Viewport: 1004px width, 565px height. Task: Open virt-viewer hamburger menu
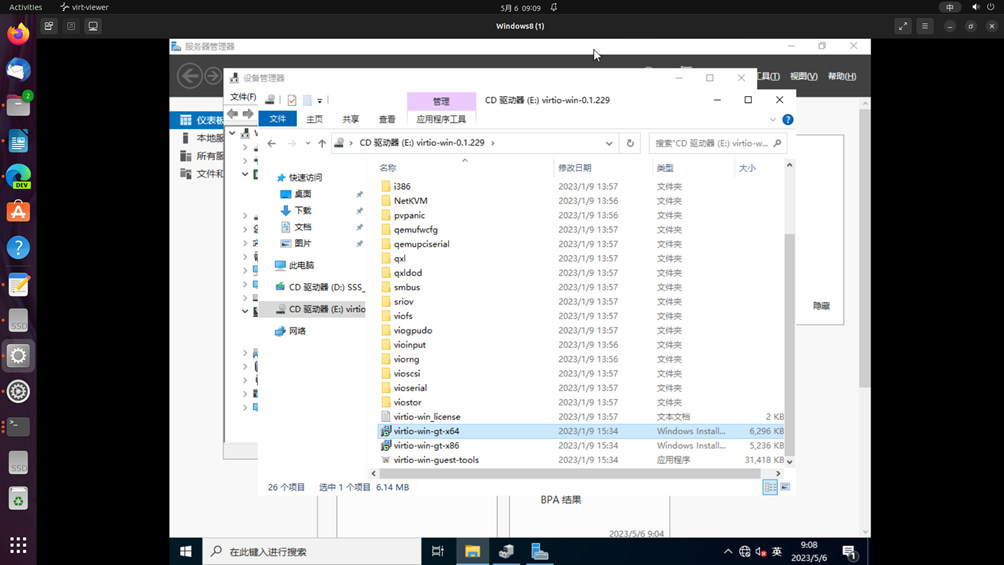tap(925, 26)
